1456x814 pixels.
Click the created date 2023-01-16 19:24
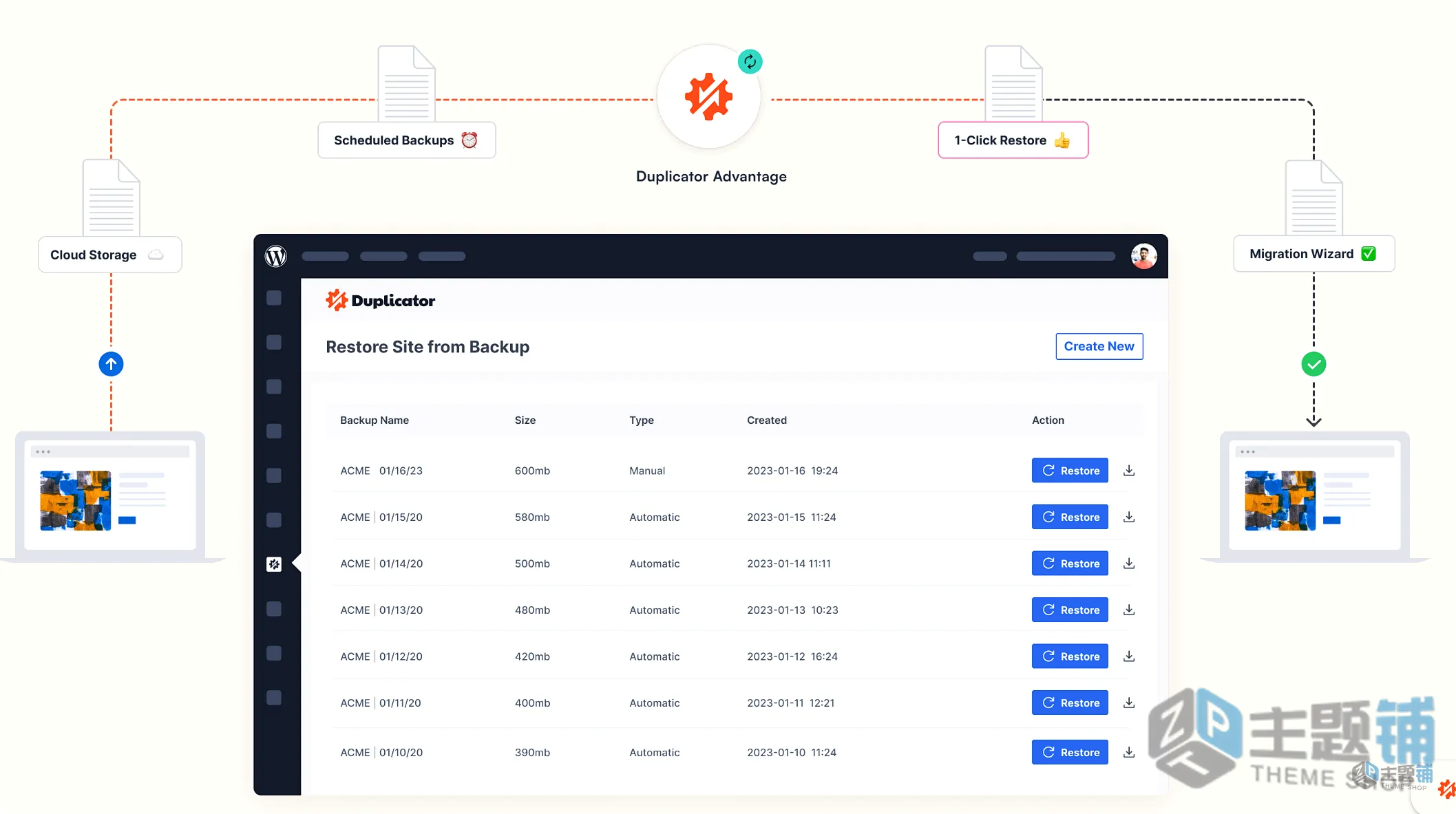pyautogui.click(x=792, y=471)
